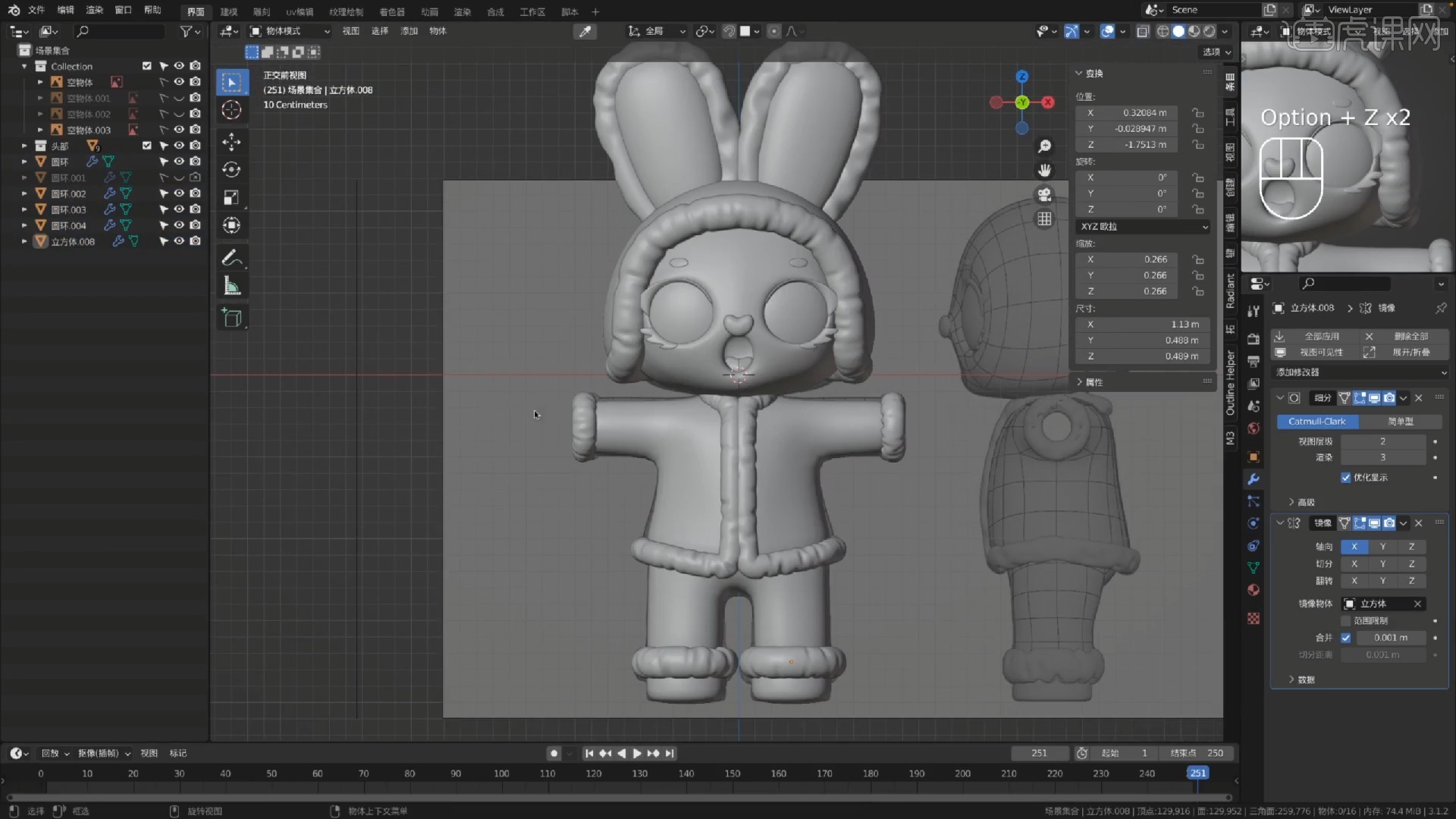Viewport: 1456px width, 819px height.
Task: Click the 删除全部 button
Action: (1405, 336)
